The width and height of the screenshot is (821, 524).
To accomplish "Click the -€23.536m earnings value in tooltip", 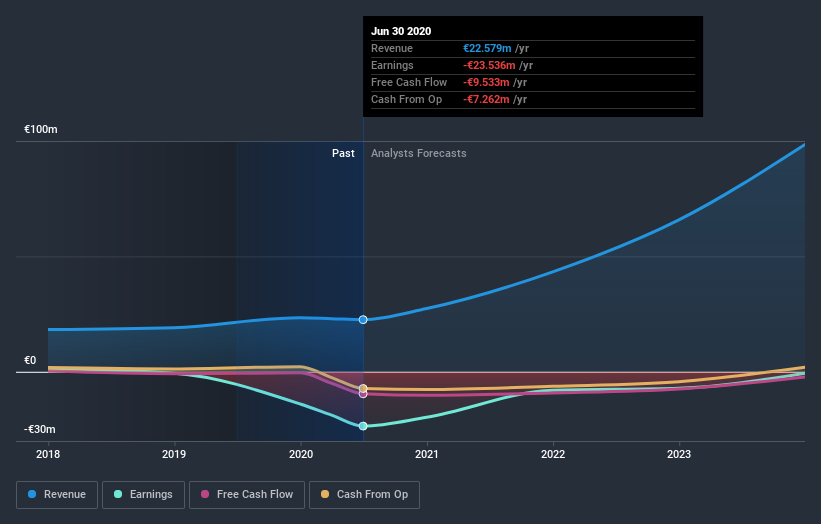I will pos(489,65).
